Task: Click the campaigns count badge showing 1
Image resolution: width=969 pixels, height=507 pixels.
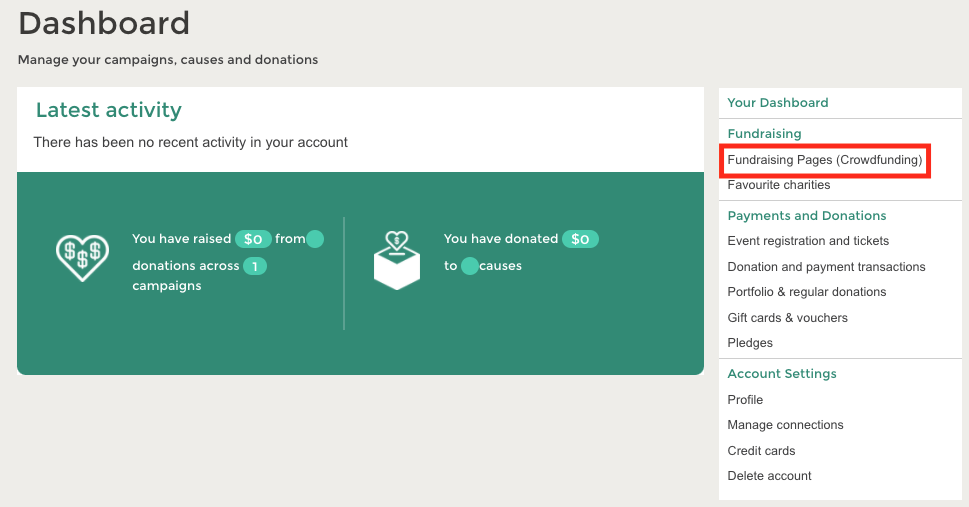Action: click(255, 266)
